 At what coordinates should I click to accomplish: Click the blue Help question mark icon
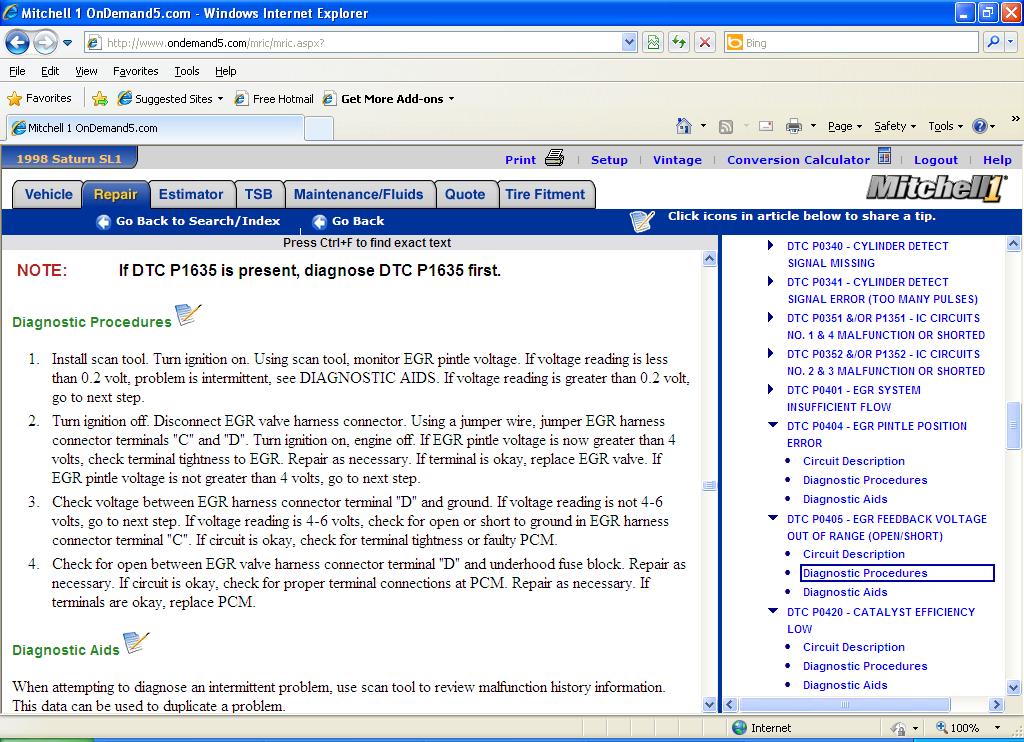(980, 126)
